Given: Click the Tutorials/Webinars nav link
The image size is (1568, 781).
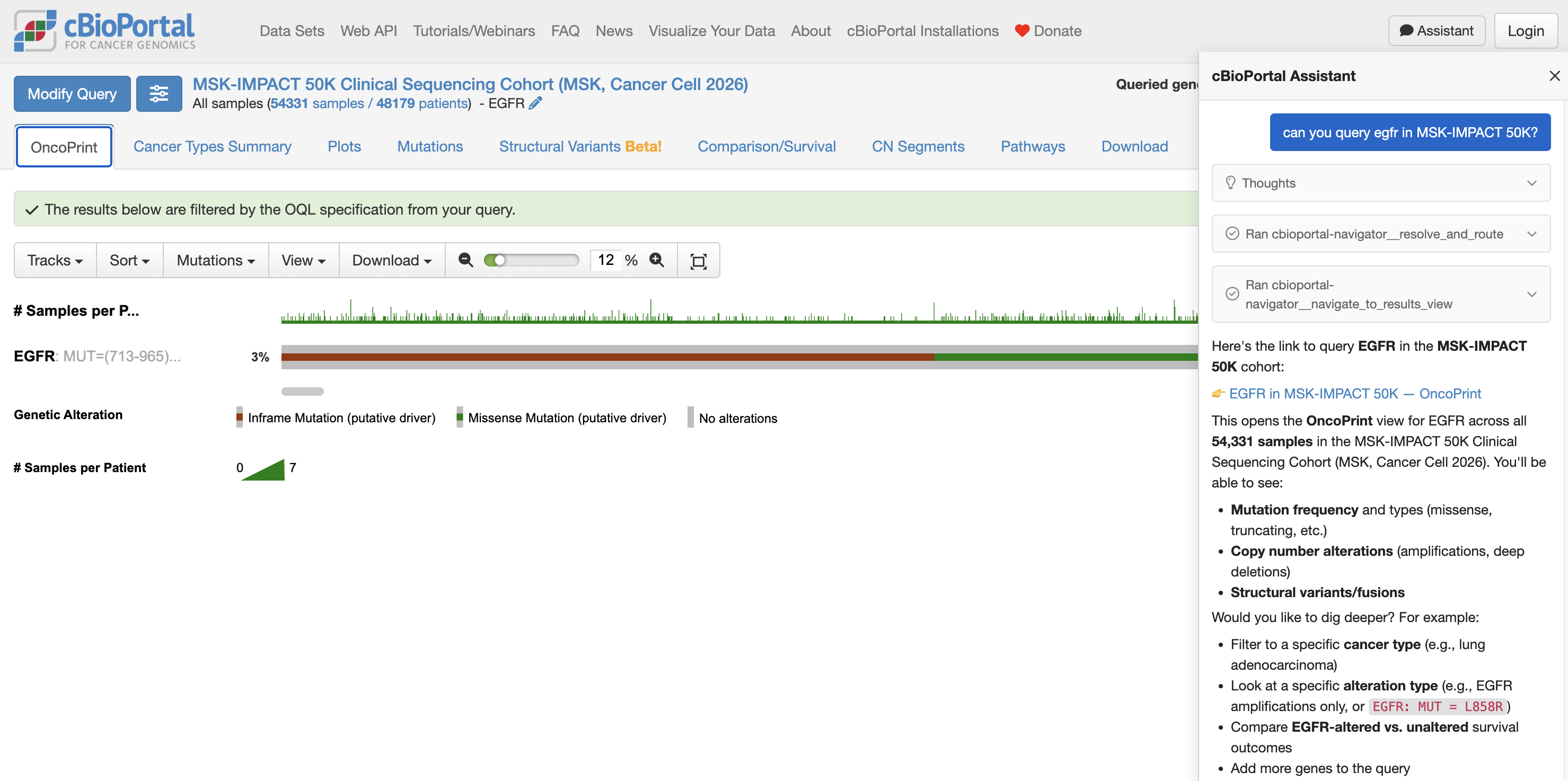Looking at the screenshot, I should (x=473, y=30).
